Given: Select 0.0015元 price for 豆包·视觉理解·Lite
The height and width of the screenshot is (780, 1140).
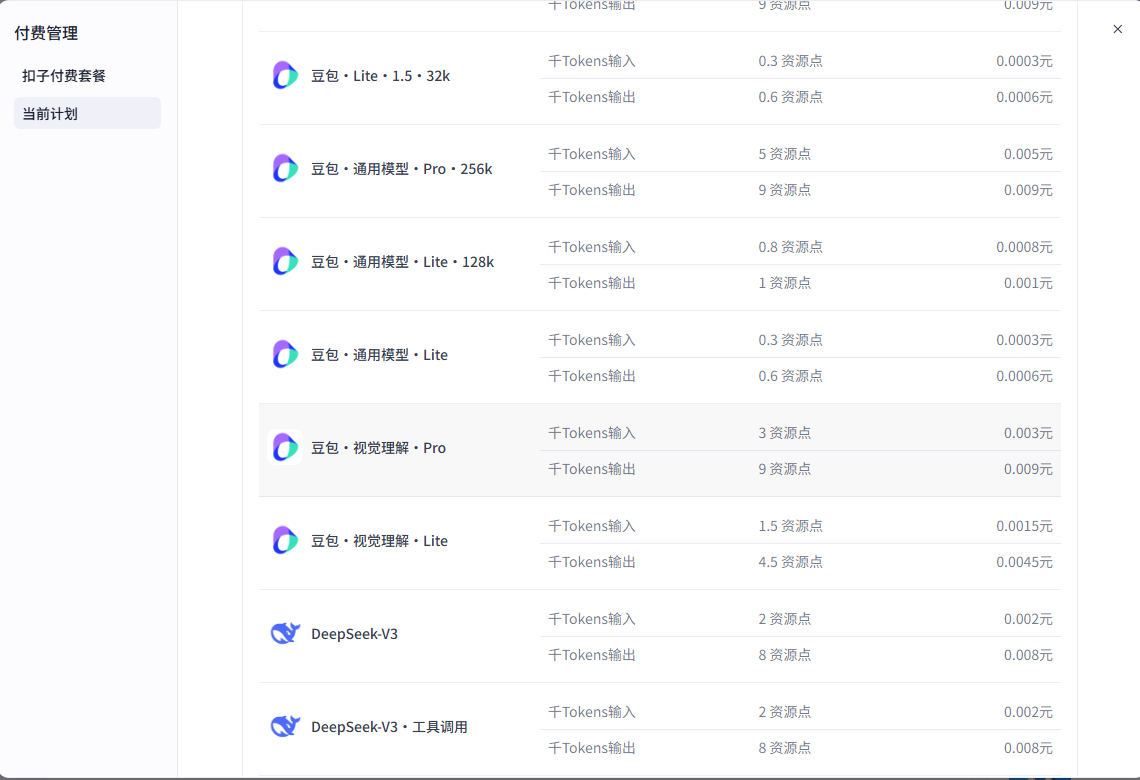Looking at the screenshot, I should click(x=1024, y=526).
